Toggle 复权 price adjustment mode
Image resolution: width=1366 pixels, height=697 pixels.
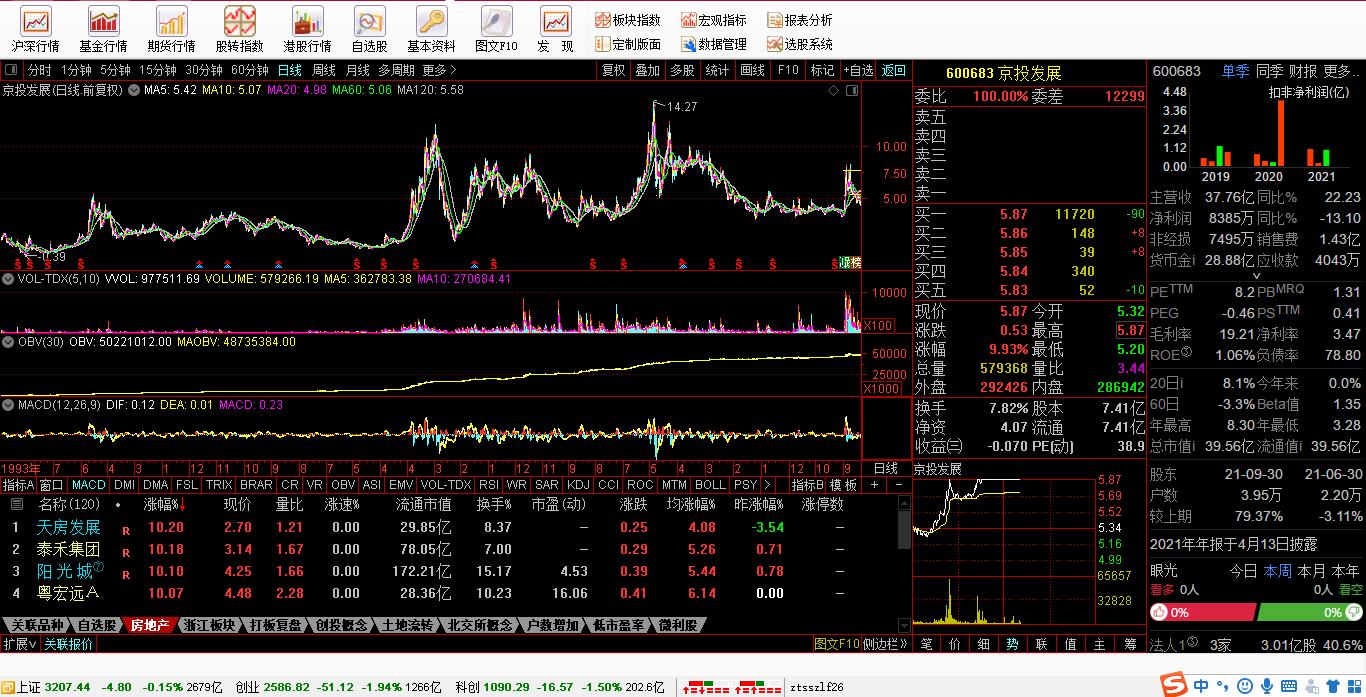[x=612, y=70]
